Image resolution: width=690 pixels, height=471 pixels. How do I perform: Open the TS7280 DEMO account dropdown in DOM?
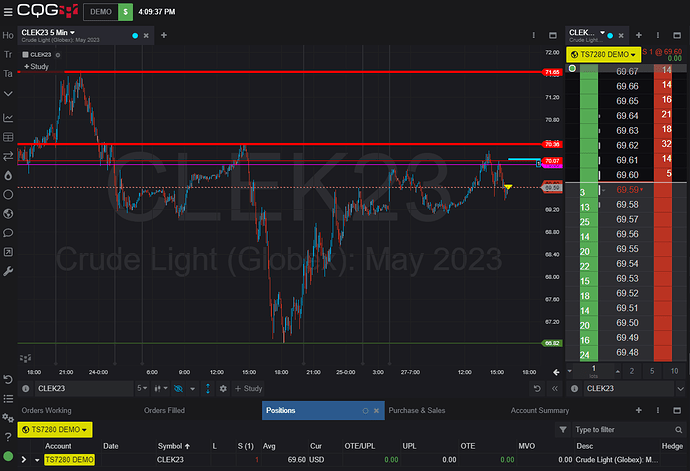pos(603,55)
